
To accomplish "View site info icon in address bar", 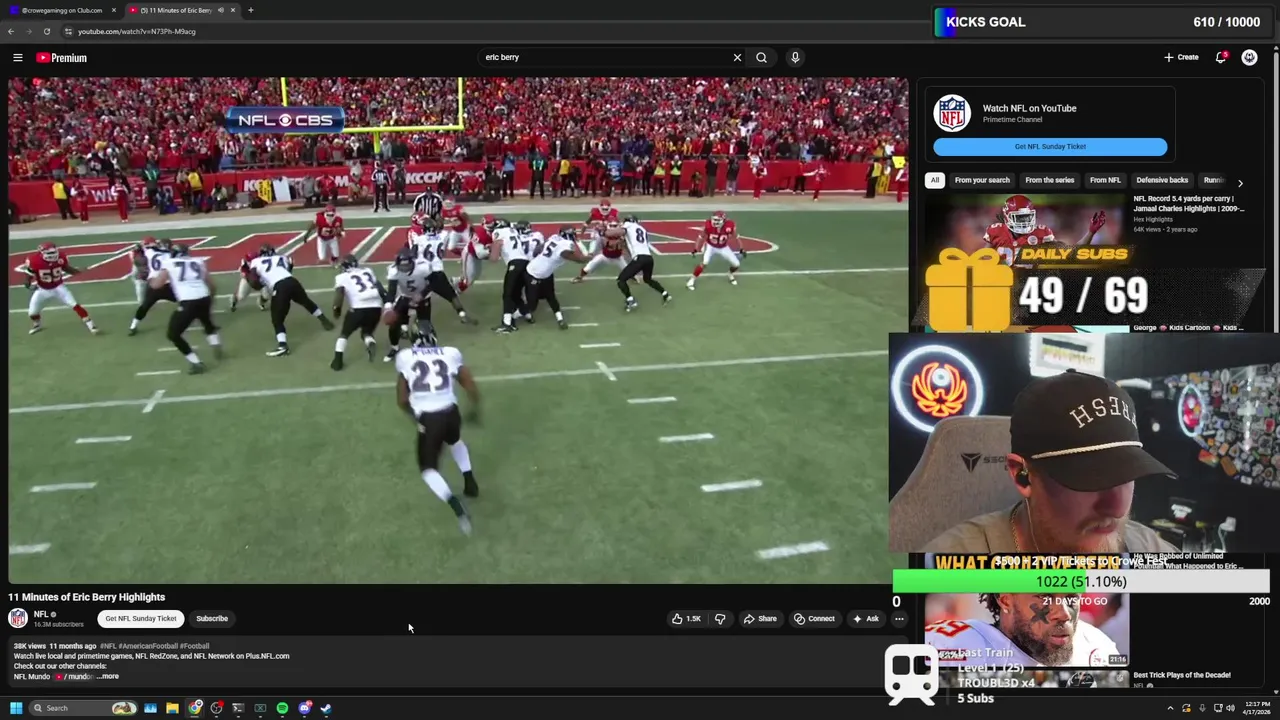I will (x=68, y=31).
